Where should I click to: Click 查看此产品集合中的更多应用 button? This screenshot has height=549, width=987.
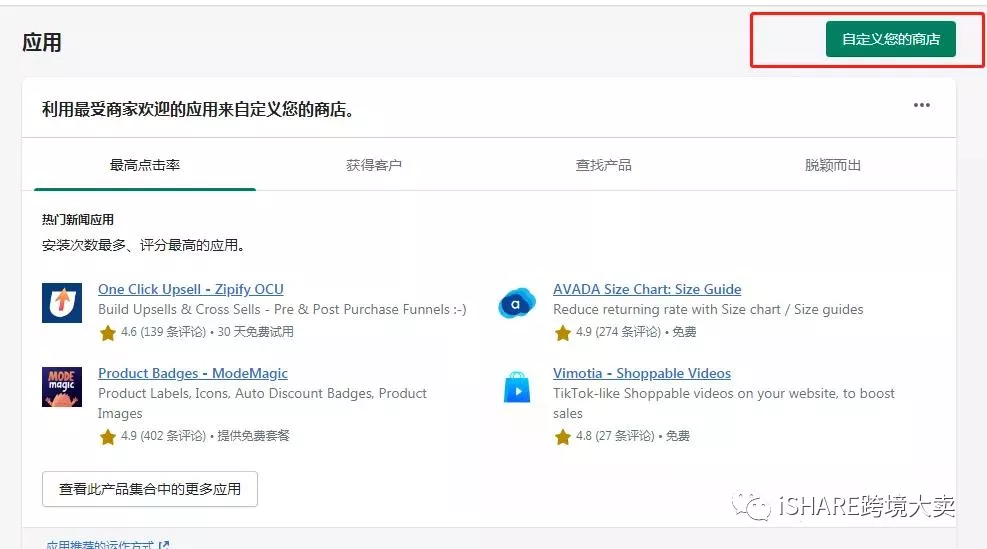click(x=150, y=489)
